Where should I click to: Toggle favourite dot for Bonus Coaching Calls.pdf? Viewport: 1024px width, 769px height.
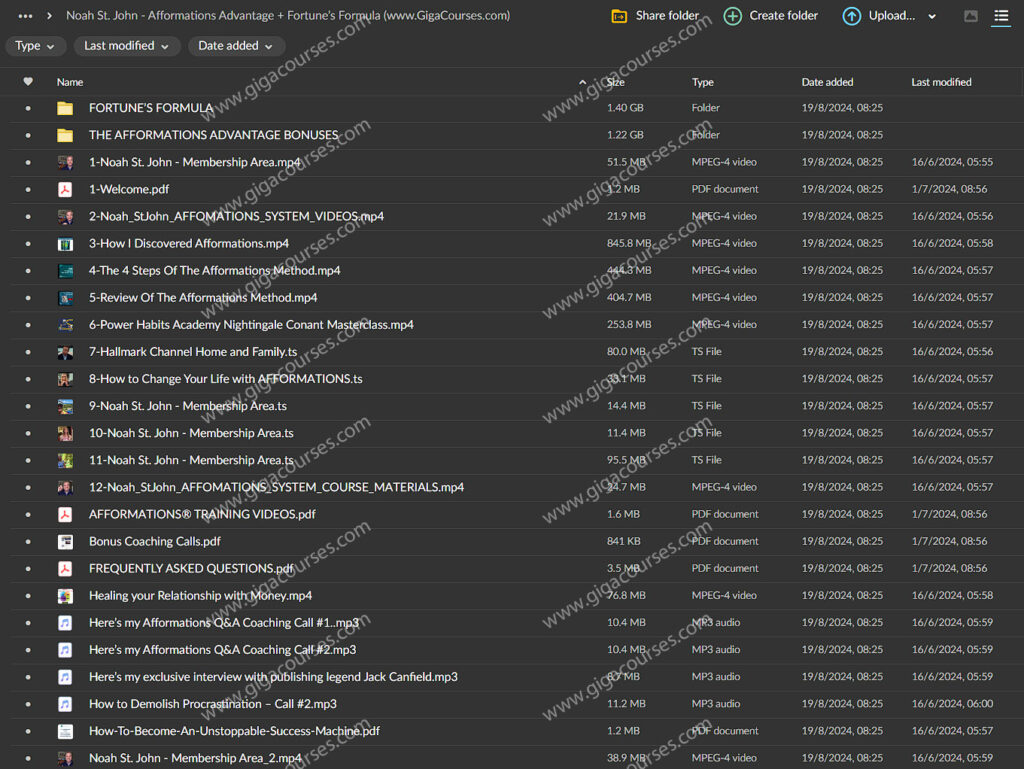[x=28, y=542]
